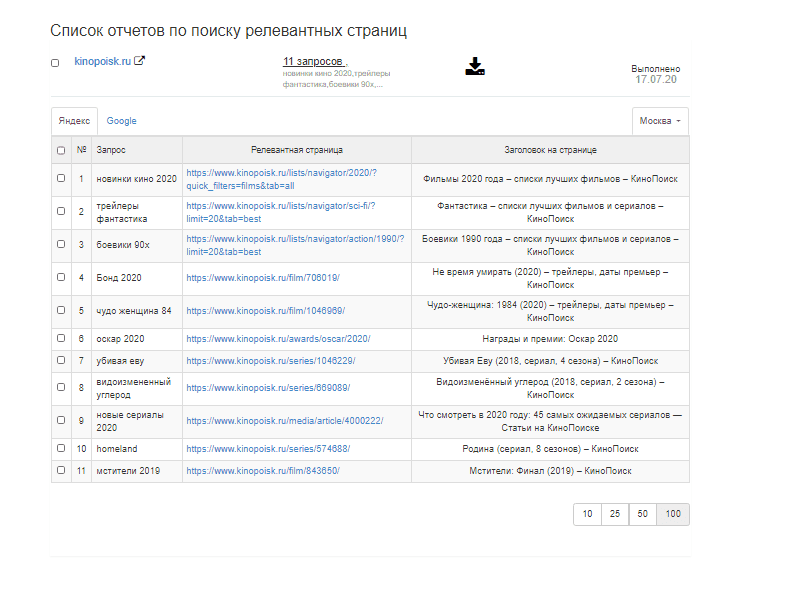Click the query text чудо женщина 84
This screenshot has height=600, width=800.
click(x=134, y=311)
